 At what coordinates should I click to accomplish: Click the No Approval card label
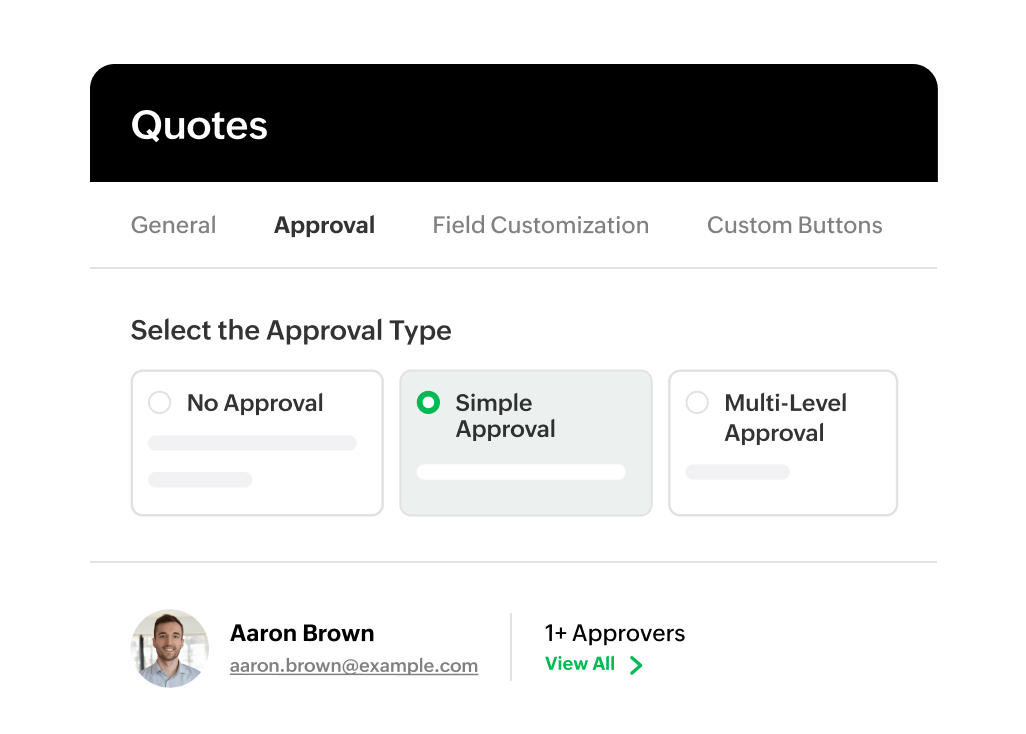[255, 403]
